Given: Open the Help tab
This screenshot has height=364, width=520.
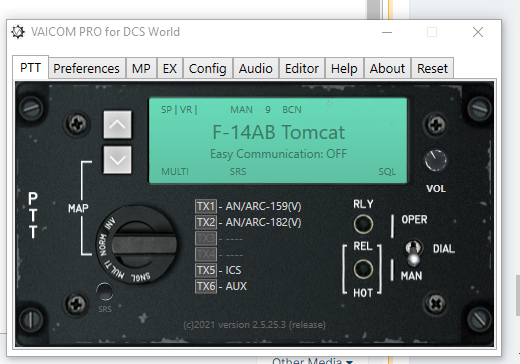Looking at the screenshot, I should pyautogui.click(x=344, y=68).
